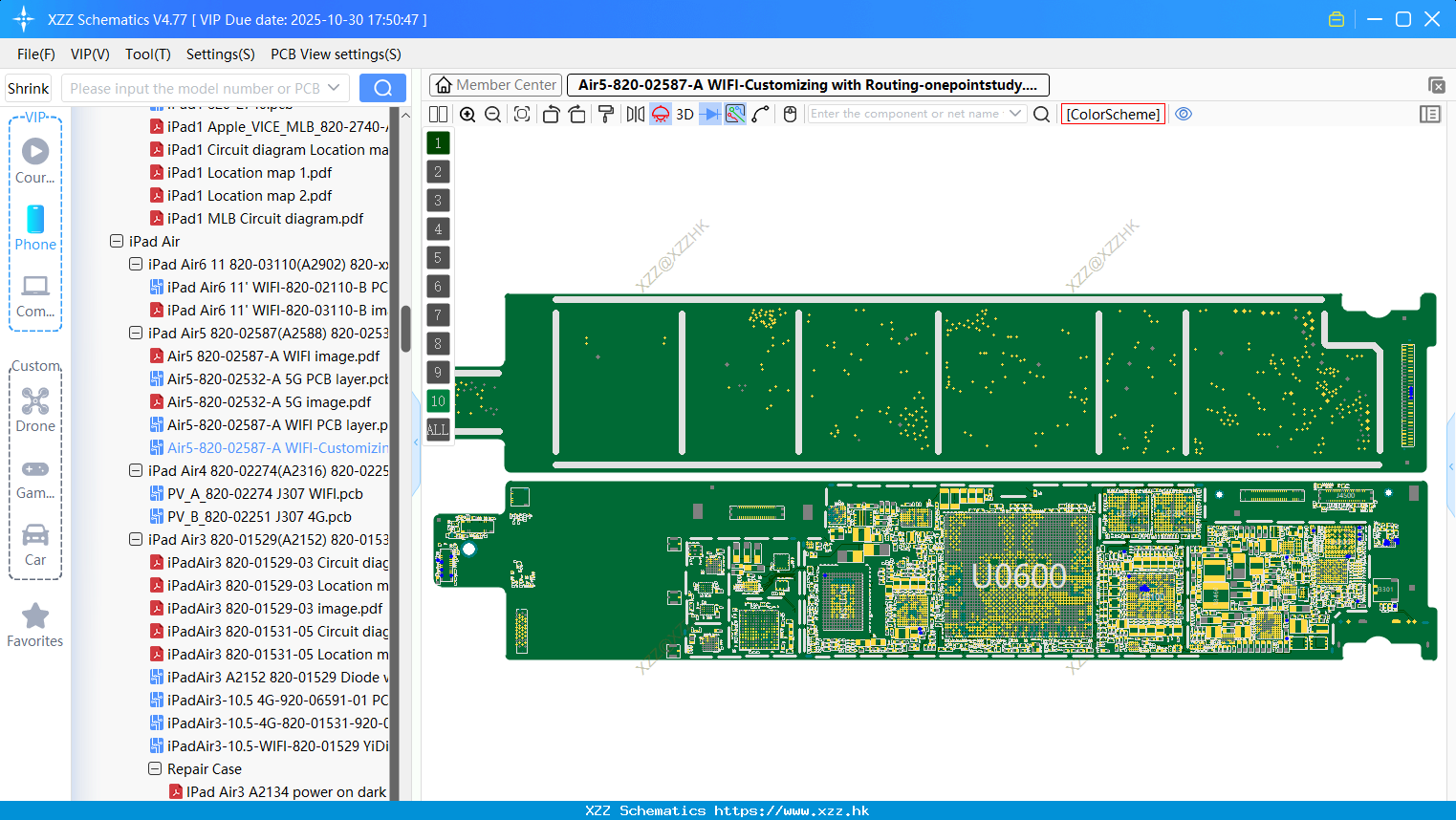The image size is (1456, 820).
Task: Open mouse settings icon
Action: [x=790, y=114]
